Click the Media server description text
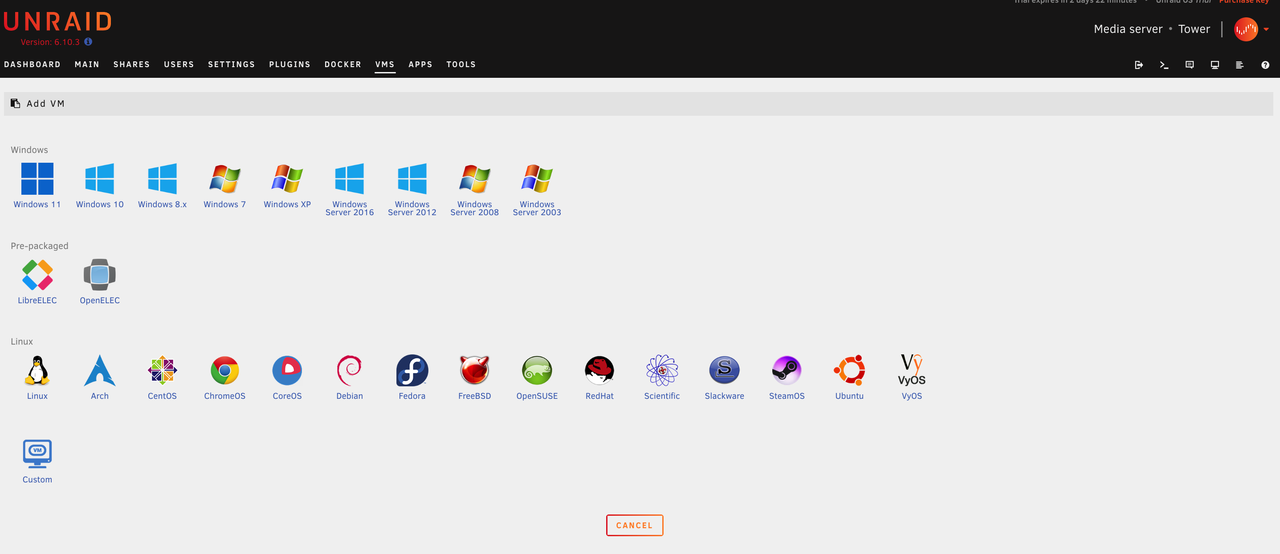 (1128, 29)
